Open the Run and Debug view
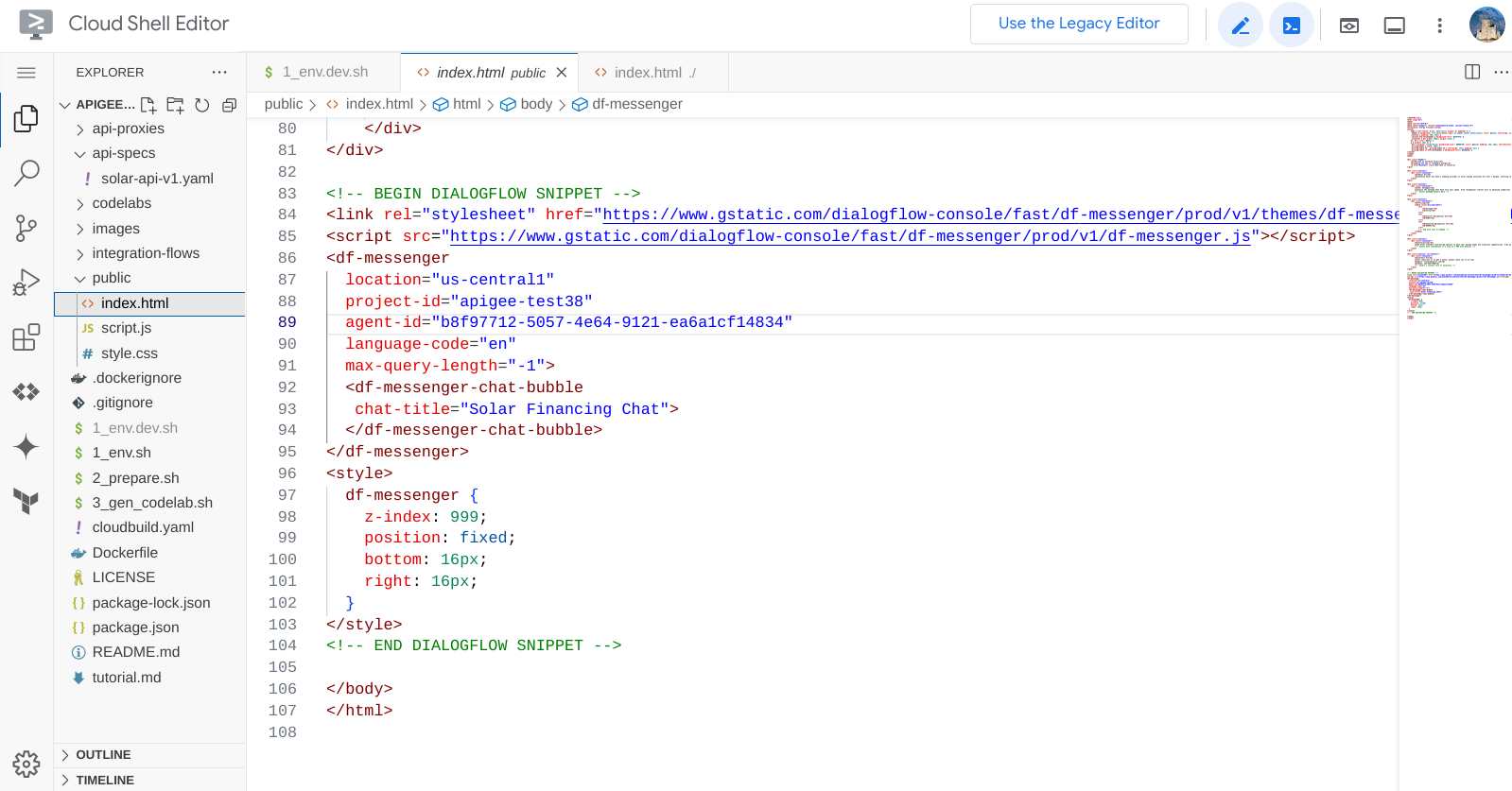This screenshot has width=1512, height=791. point(26,283)
